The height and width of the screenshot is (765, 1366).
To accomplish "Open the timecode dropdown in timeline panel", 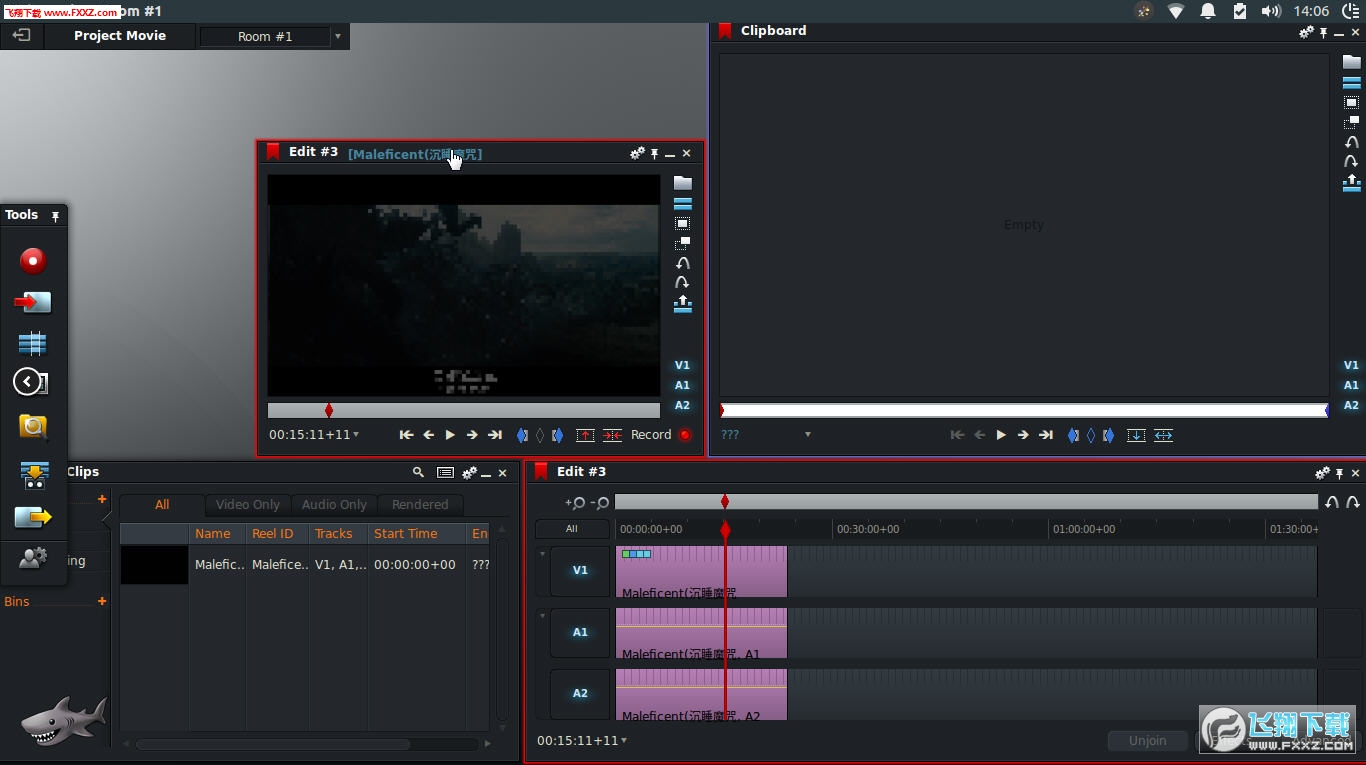I will [x=624, y=741].
